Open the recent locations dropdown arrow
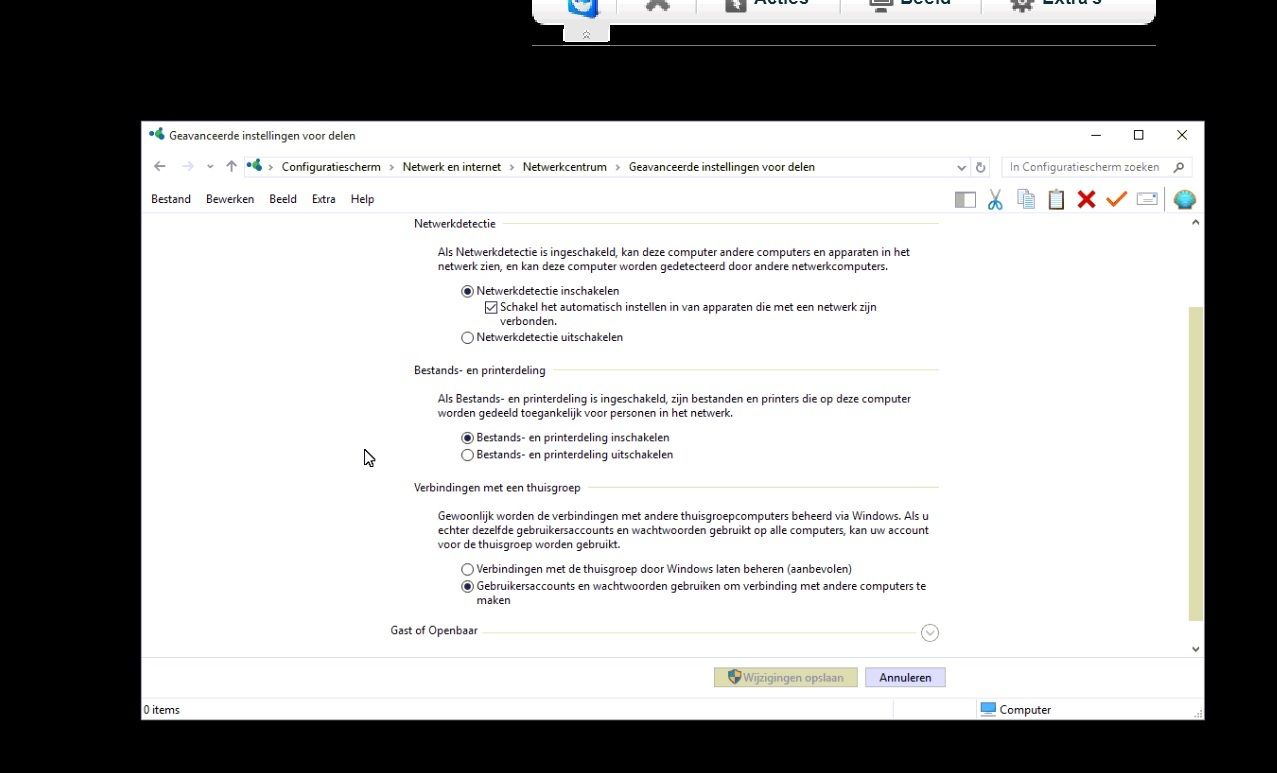This screenshot has width=1277, height=773. [210, 167]
